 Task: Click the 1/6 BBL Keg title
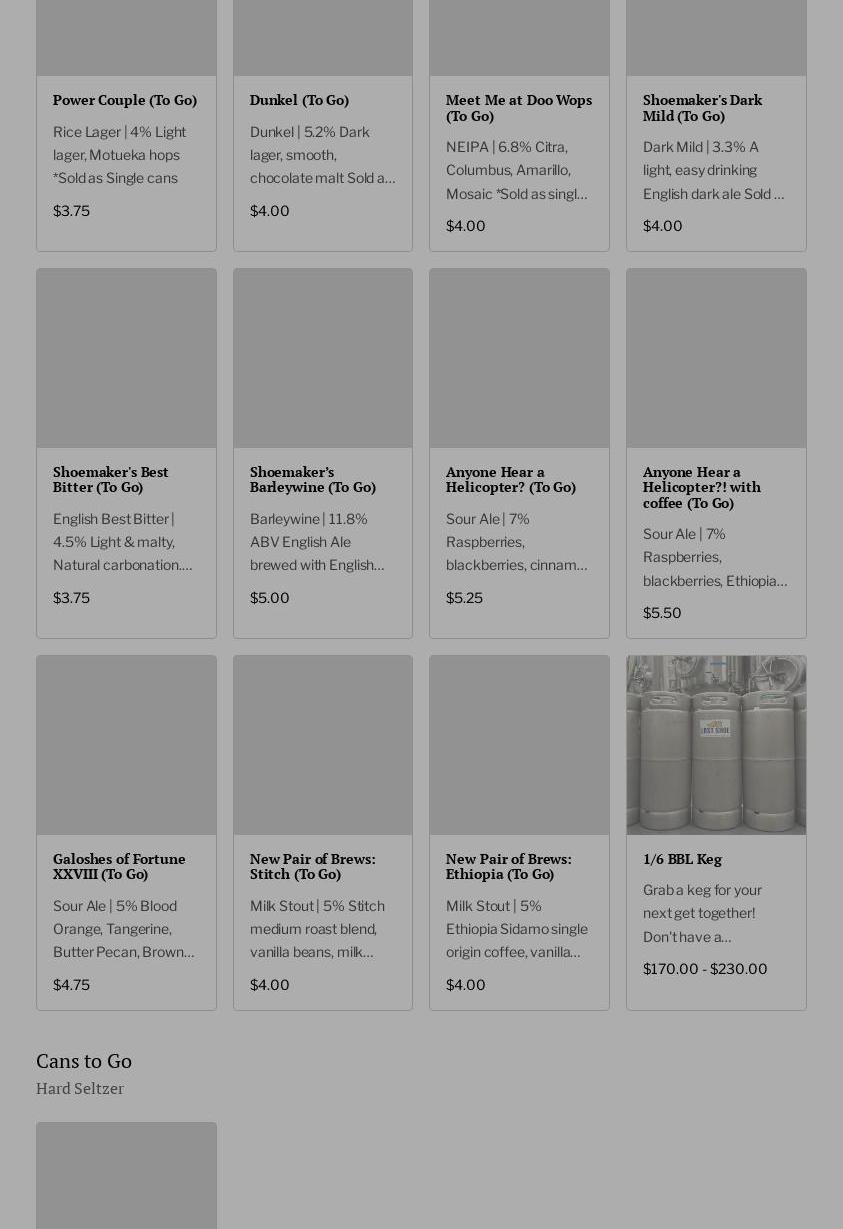[682, 859]
